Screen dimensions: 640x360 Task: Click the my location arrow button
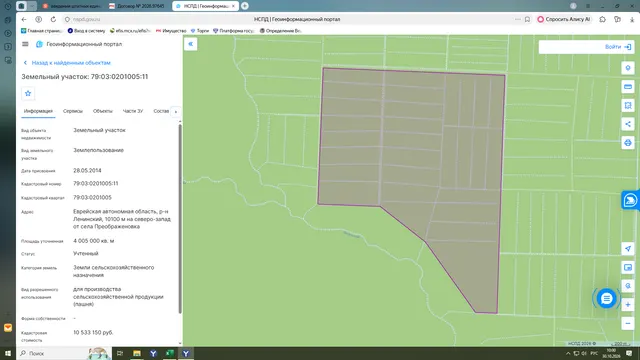628,249
